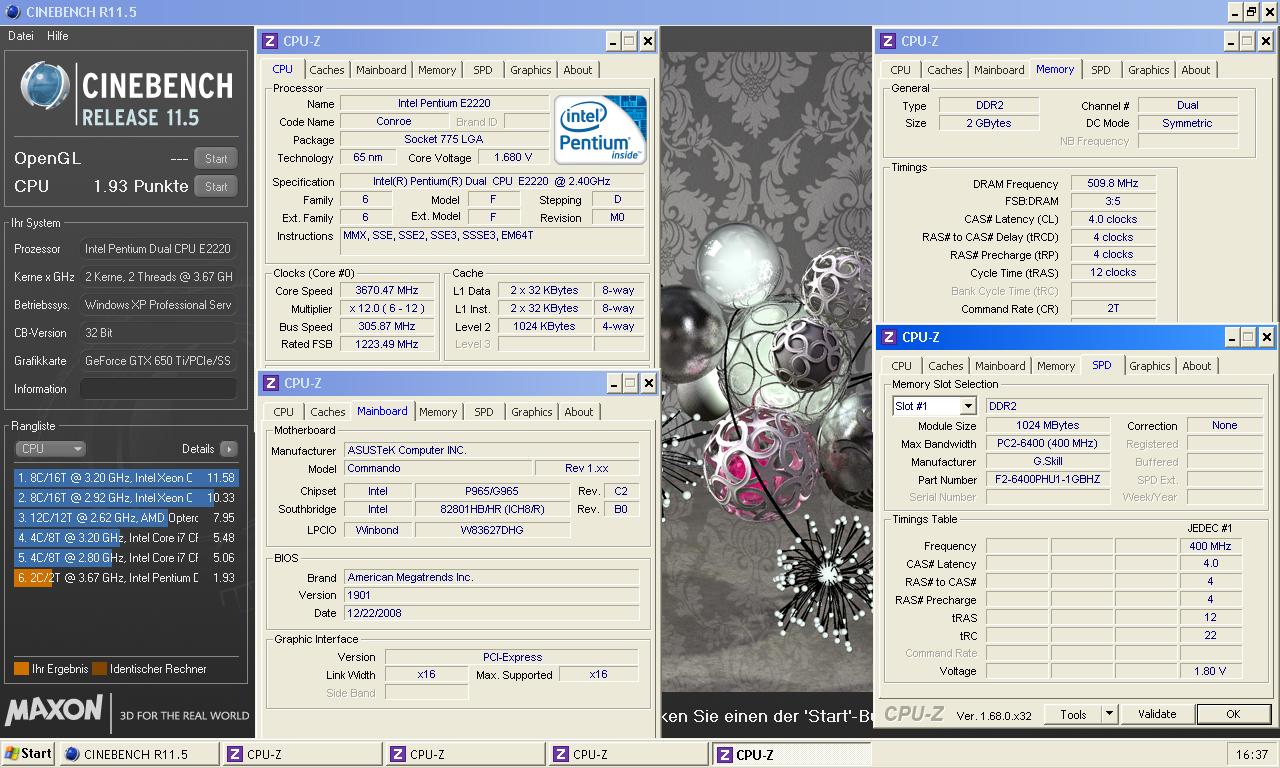Select ranking row 12C/12T @ 2.62 GHz AMD

[126, 518]
